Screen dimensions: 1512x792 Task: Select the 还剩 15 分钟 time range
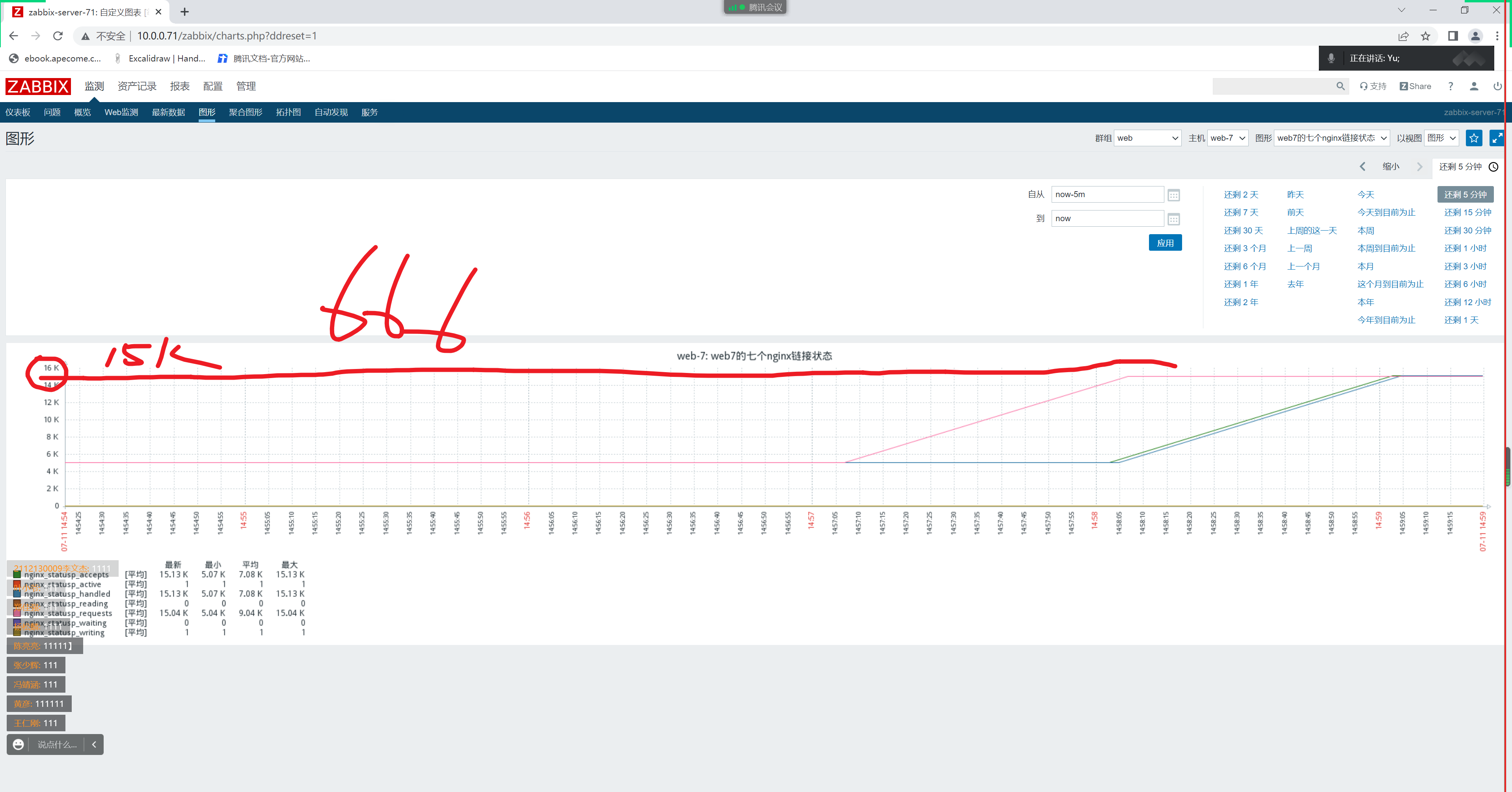[1467, 212]
